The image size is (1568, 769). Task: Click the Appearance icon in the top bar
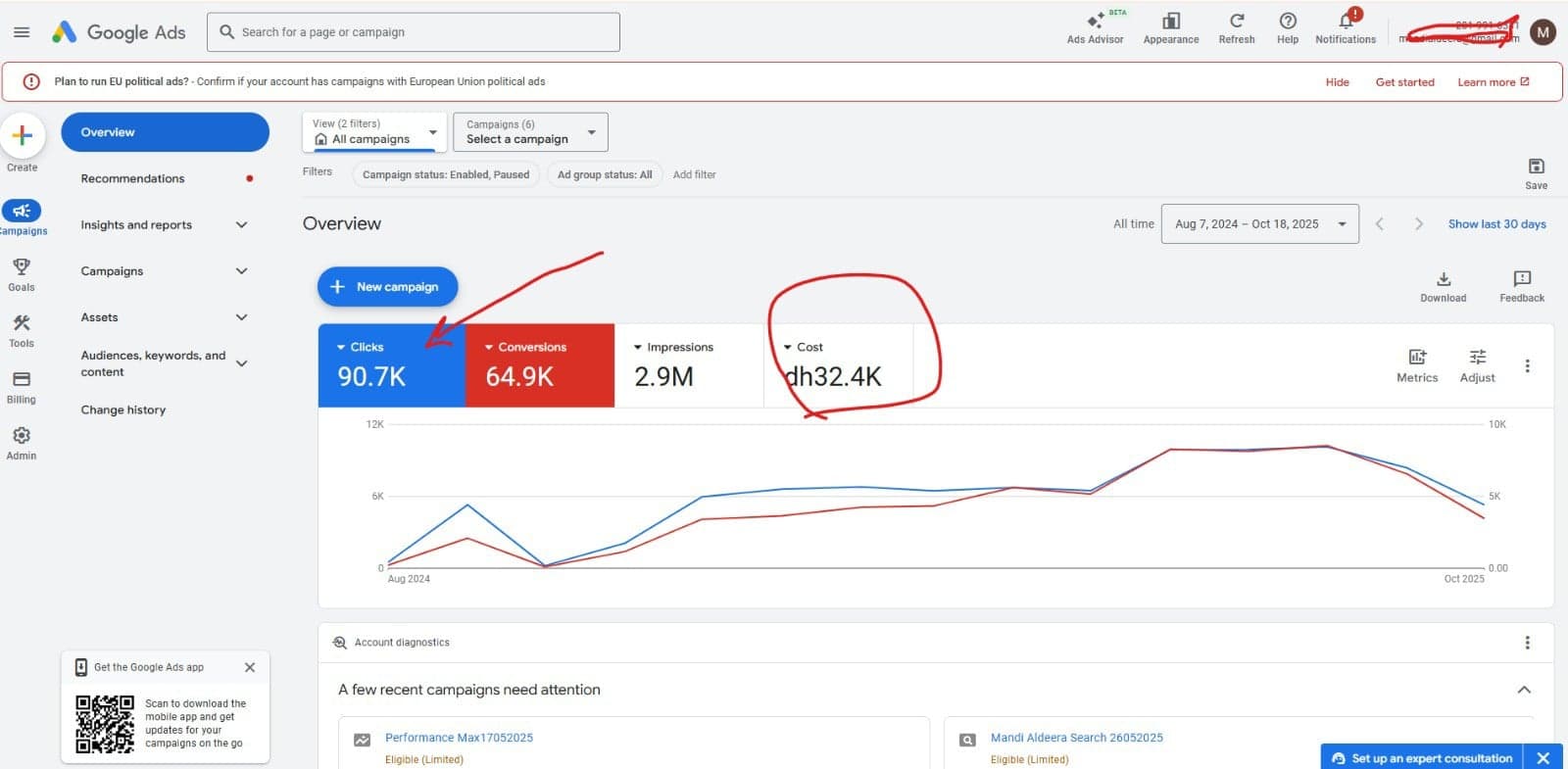click(1170, 23)
